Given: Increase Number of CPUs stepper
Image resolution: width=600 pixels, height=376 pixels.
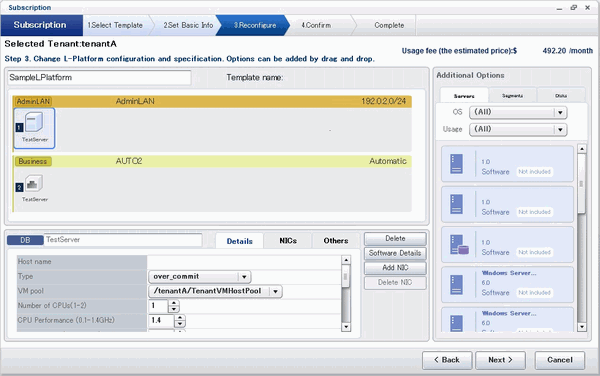Looking at the screenshot, I should point(174,303).
